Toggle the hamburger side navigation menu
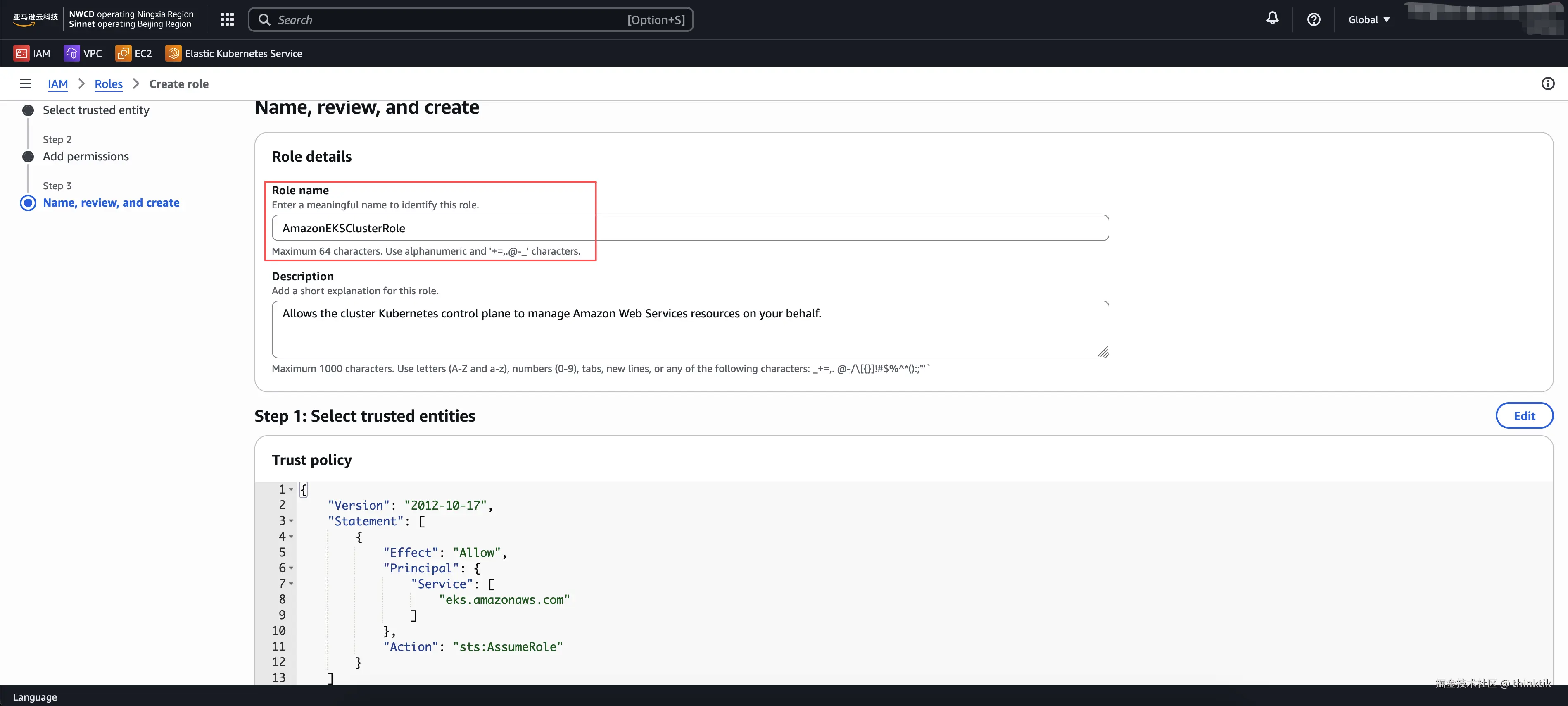This screenshot has width=1568, height=706. coord(26,84)
